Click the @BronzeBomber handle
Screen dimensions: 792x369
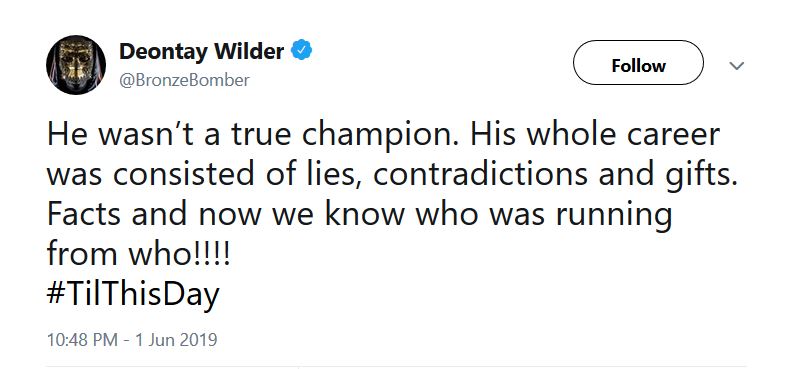pyautogui.click(x=184, y=80)
